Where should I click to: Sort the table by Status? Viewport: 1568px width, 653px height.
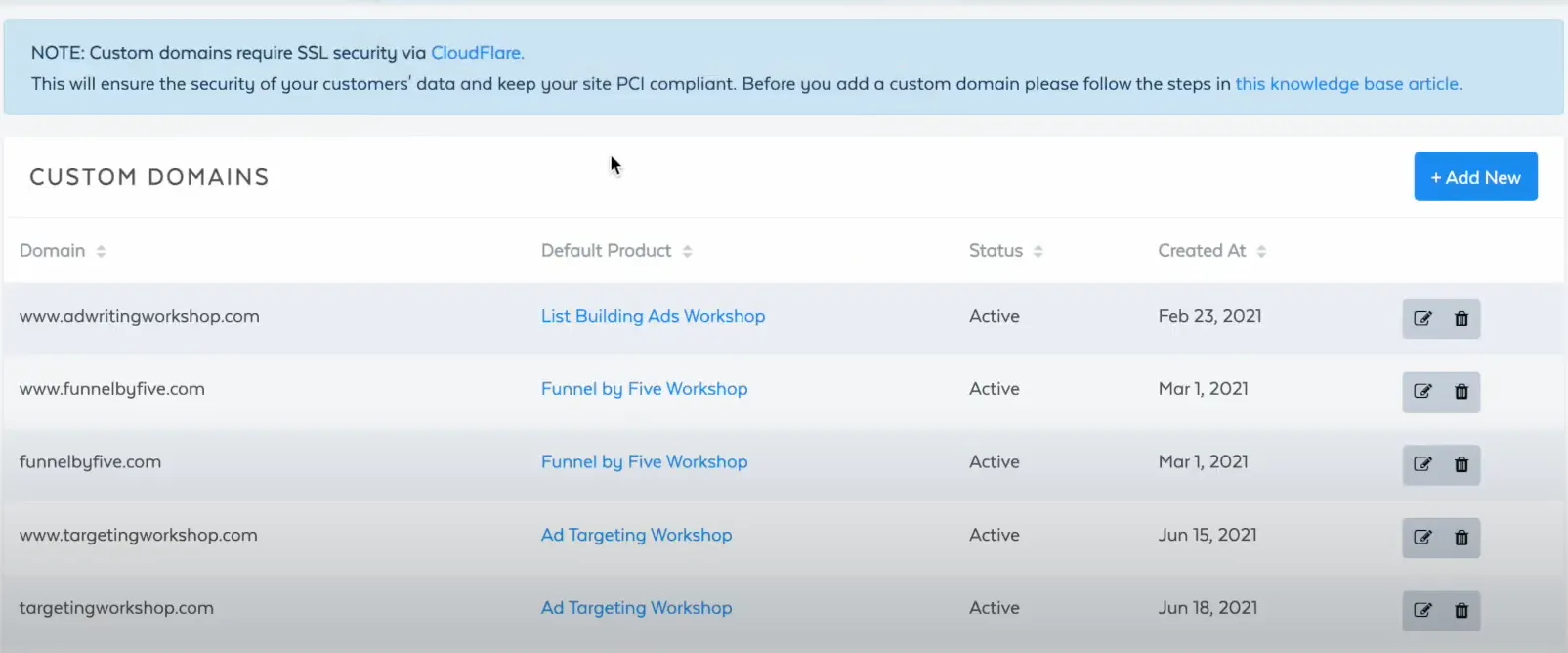(x=1005, y=251)
